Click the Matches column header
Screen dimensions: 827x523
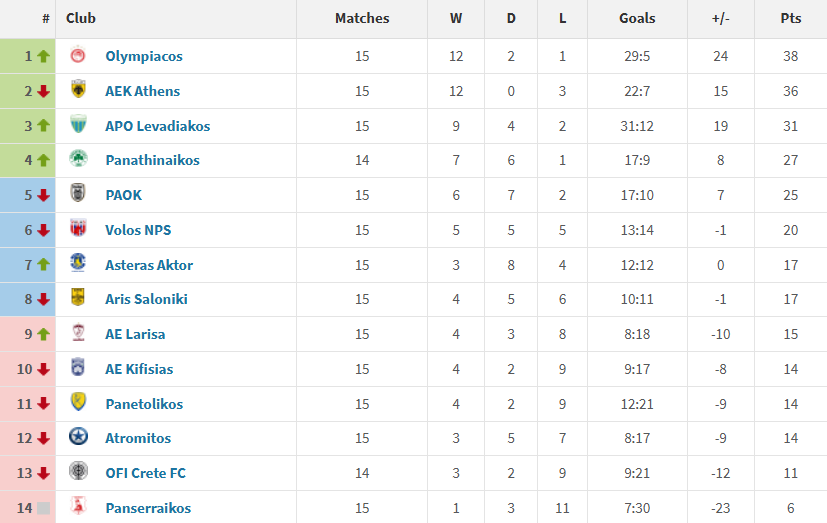362,18
